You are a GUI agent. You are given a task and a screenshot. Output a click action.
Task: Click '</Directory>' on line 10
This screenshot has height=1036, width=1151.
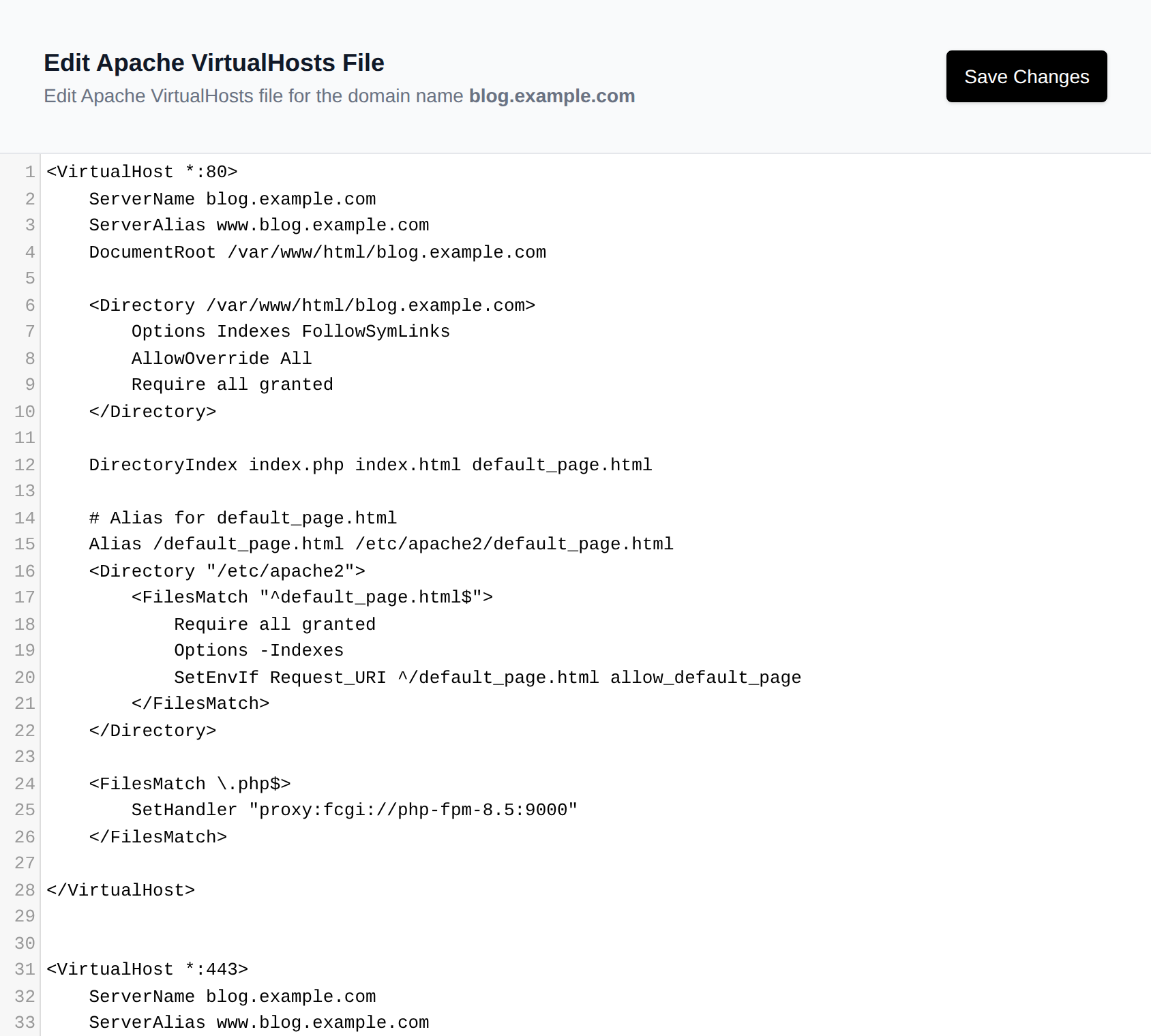coord(153,412)
